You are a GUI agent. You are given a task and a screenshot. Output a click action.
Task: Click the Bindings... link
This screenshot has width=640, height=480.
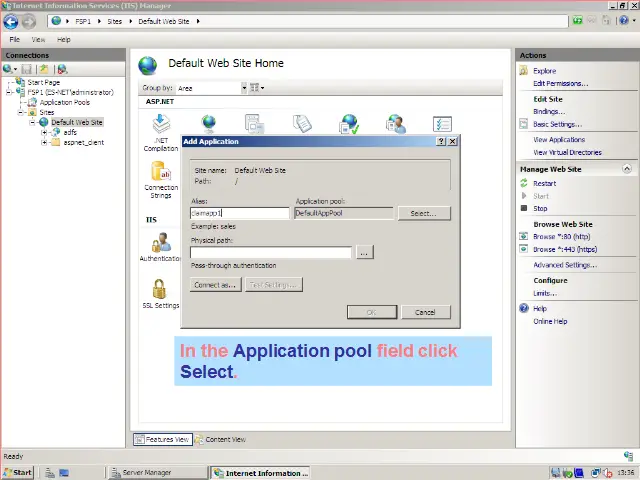point(549,111)
